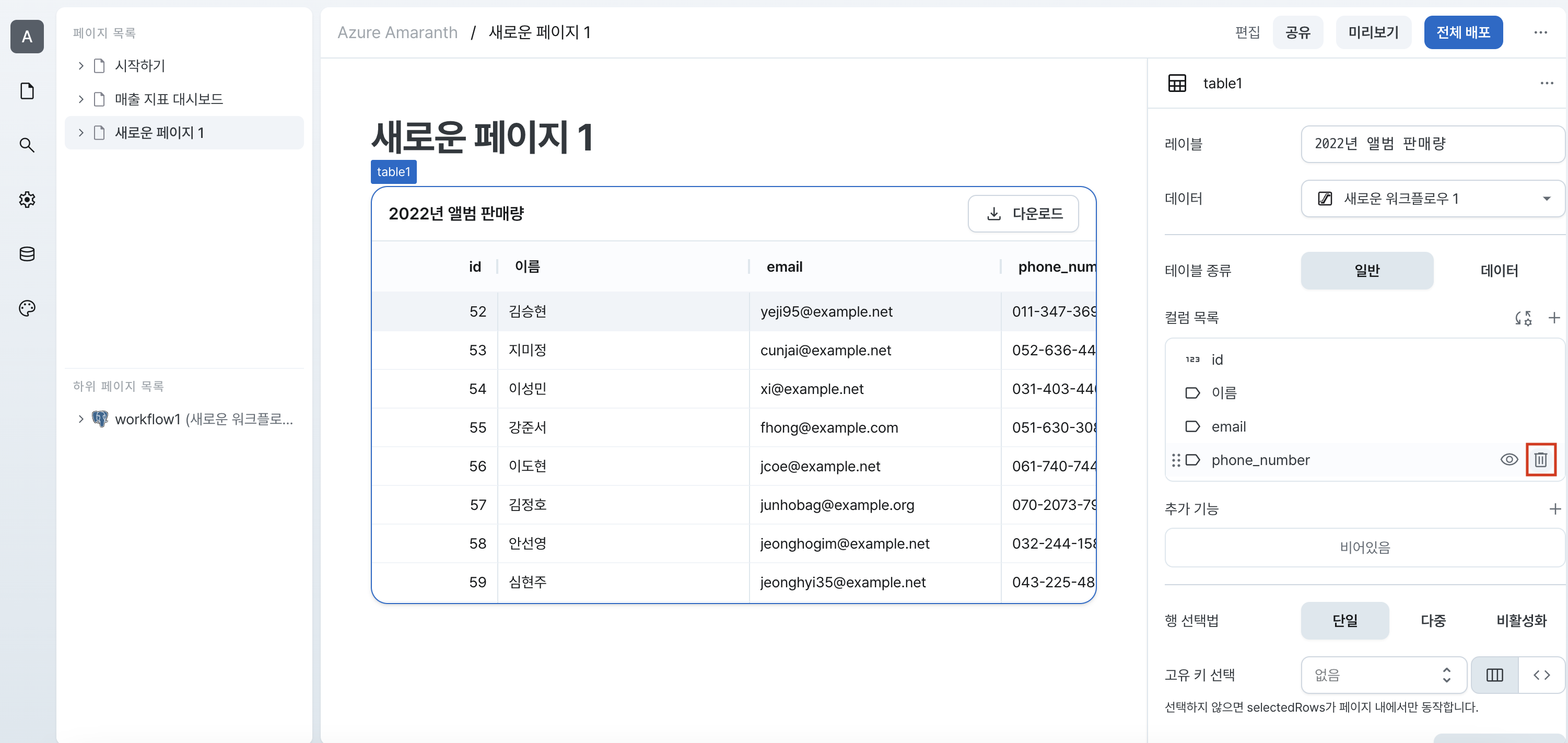Add a column with the plus icon
The width and height of the screenshot is (1568, 743).
[x=1554, y=318]
